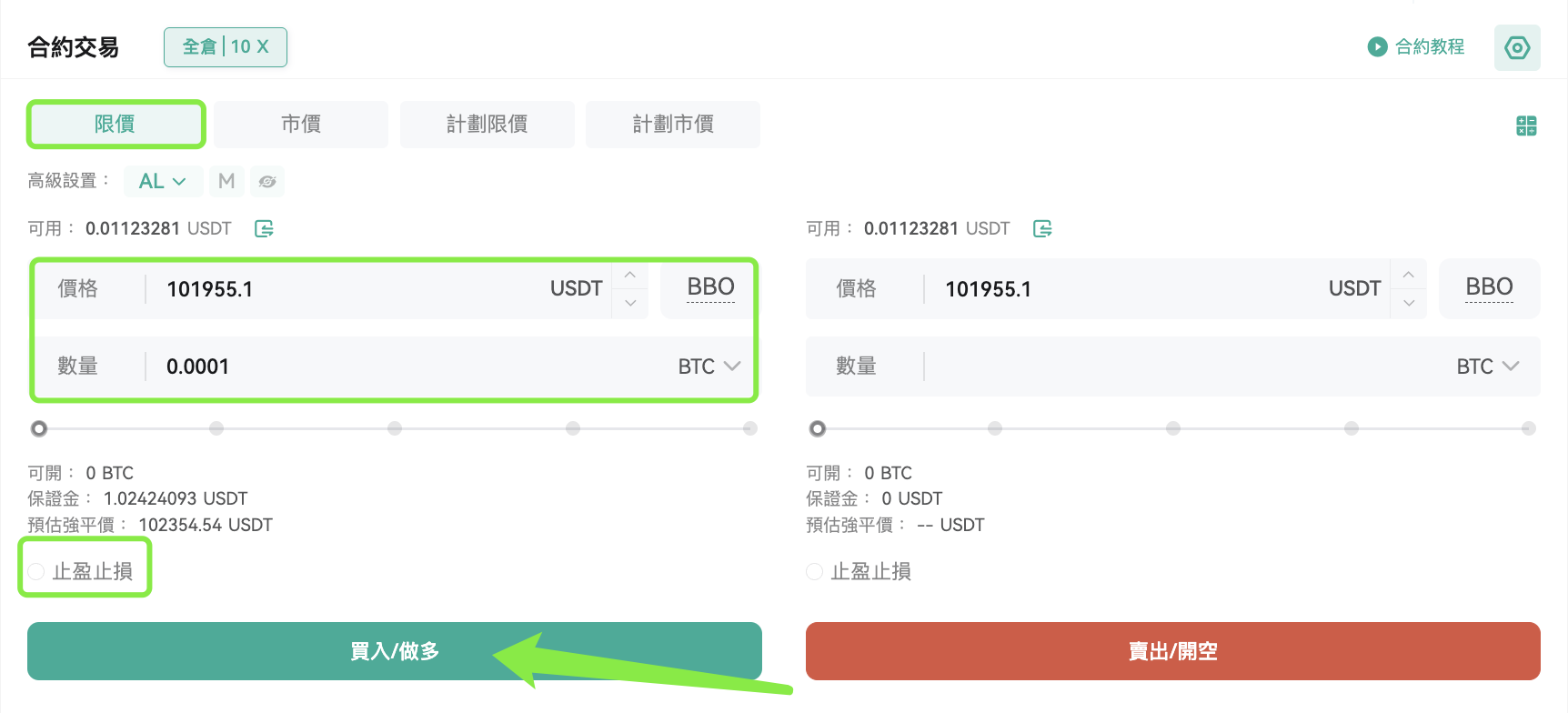1568x713 pixels.
Task: Click the midpoint of left quantity slider
Action: [395, 428]
